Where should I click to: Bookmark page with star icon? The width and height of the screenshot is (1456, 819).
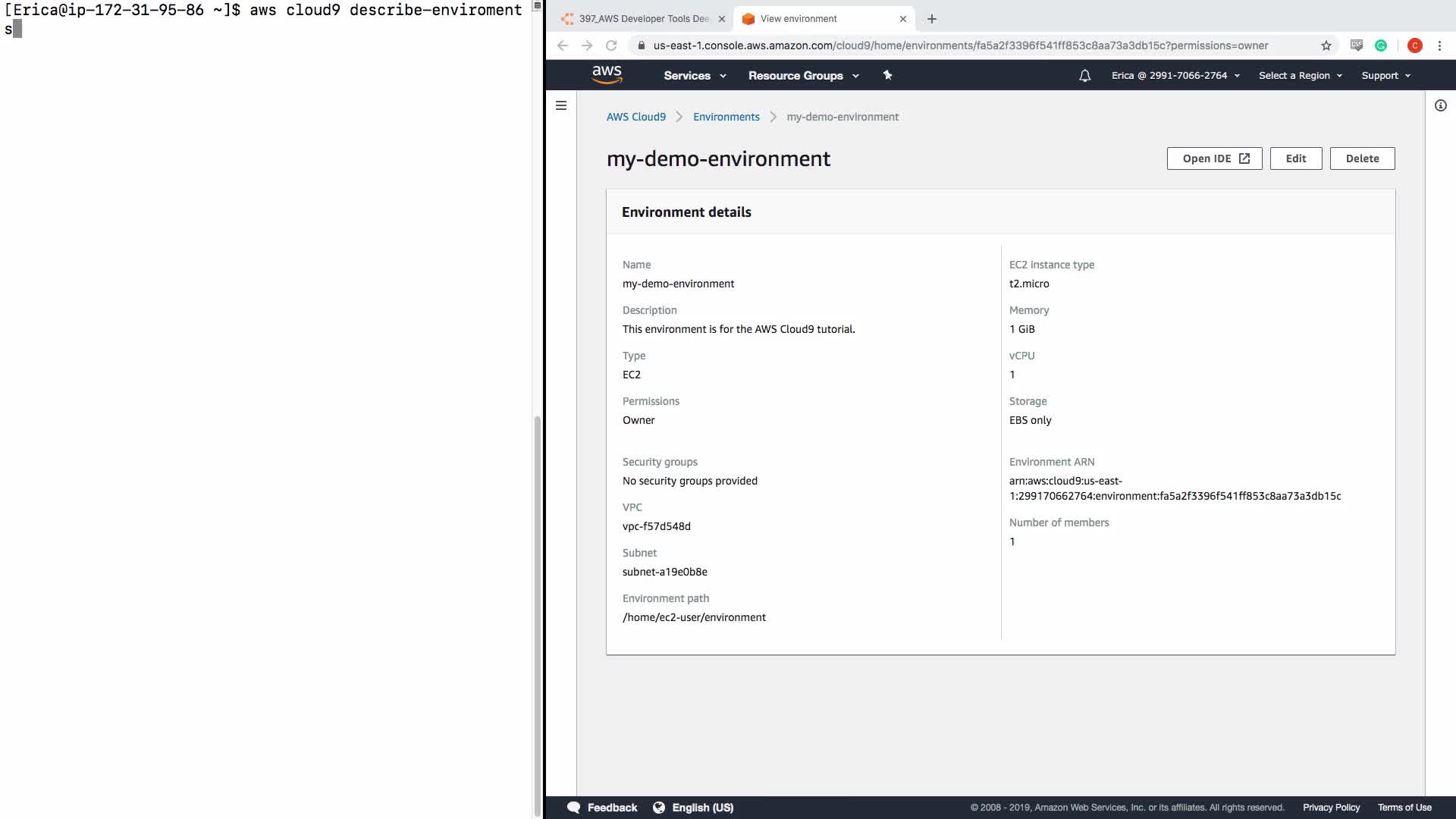tap(1326, 45)
